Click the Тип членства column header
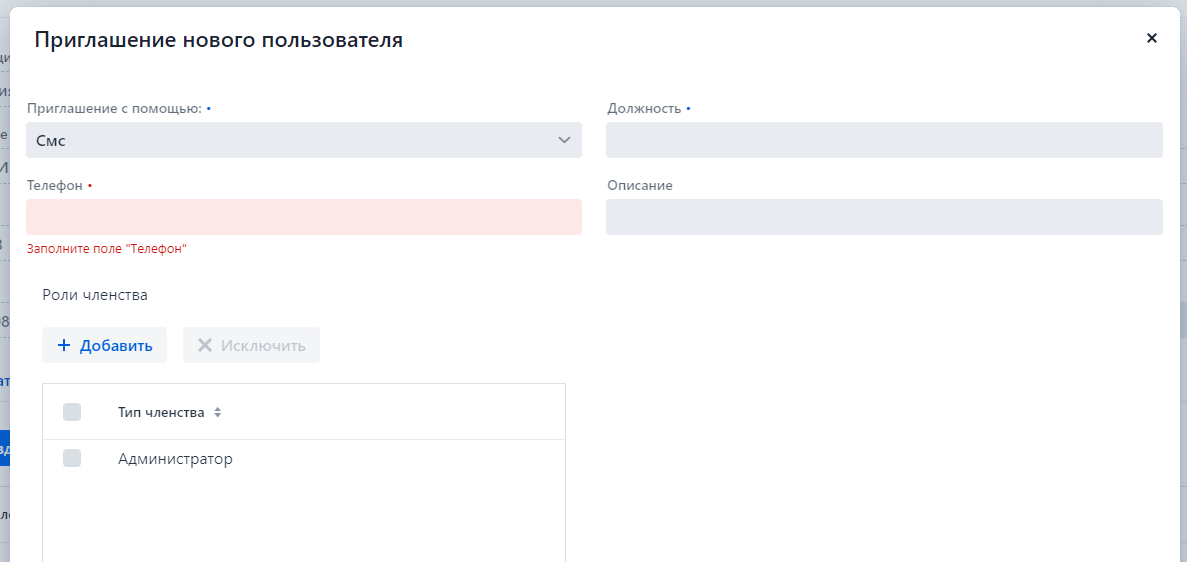1187x562 pixels. coord(161,413)
